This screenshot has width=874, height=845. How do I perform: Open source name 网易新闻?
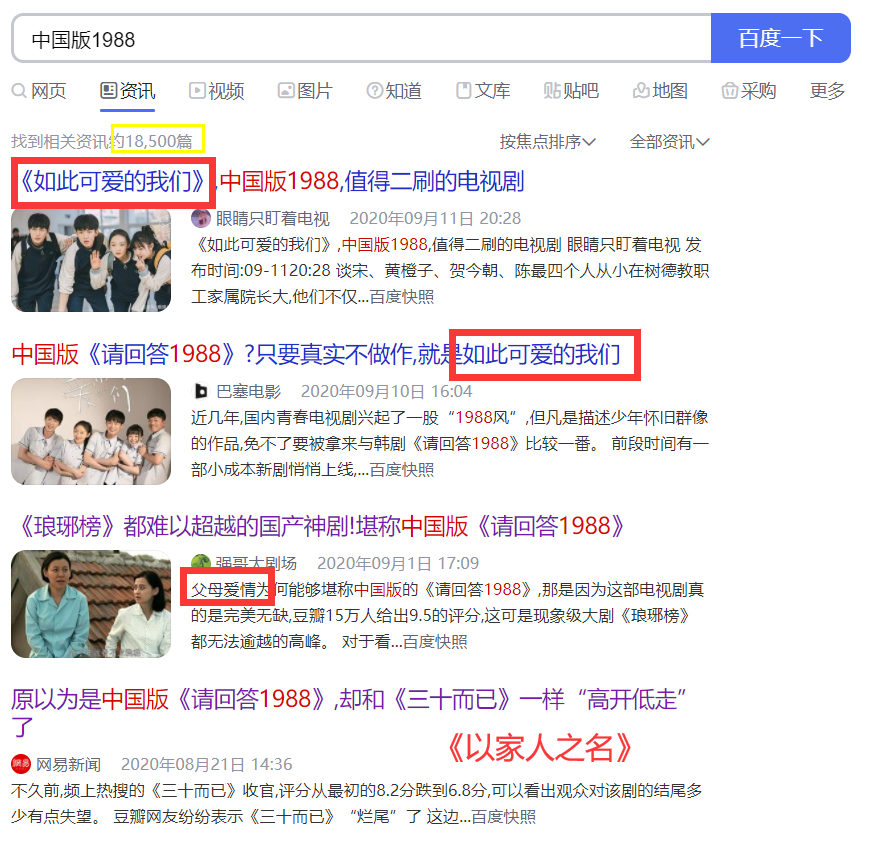pos(69,764)
